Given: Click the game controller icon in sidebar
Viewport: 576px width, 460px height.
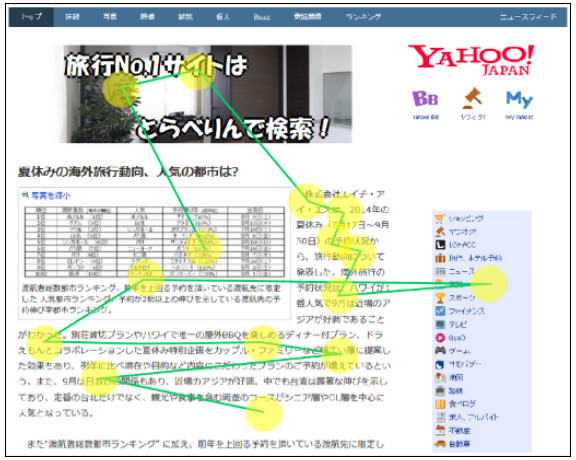Looking at the screenshot, I should tap(440, 351).
